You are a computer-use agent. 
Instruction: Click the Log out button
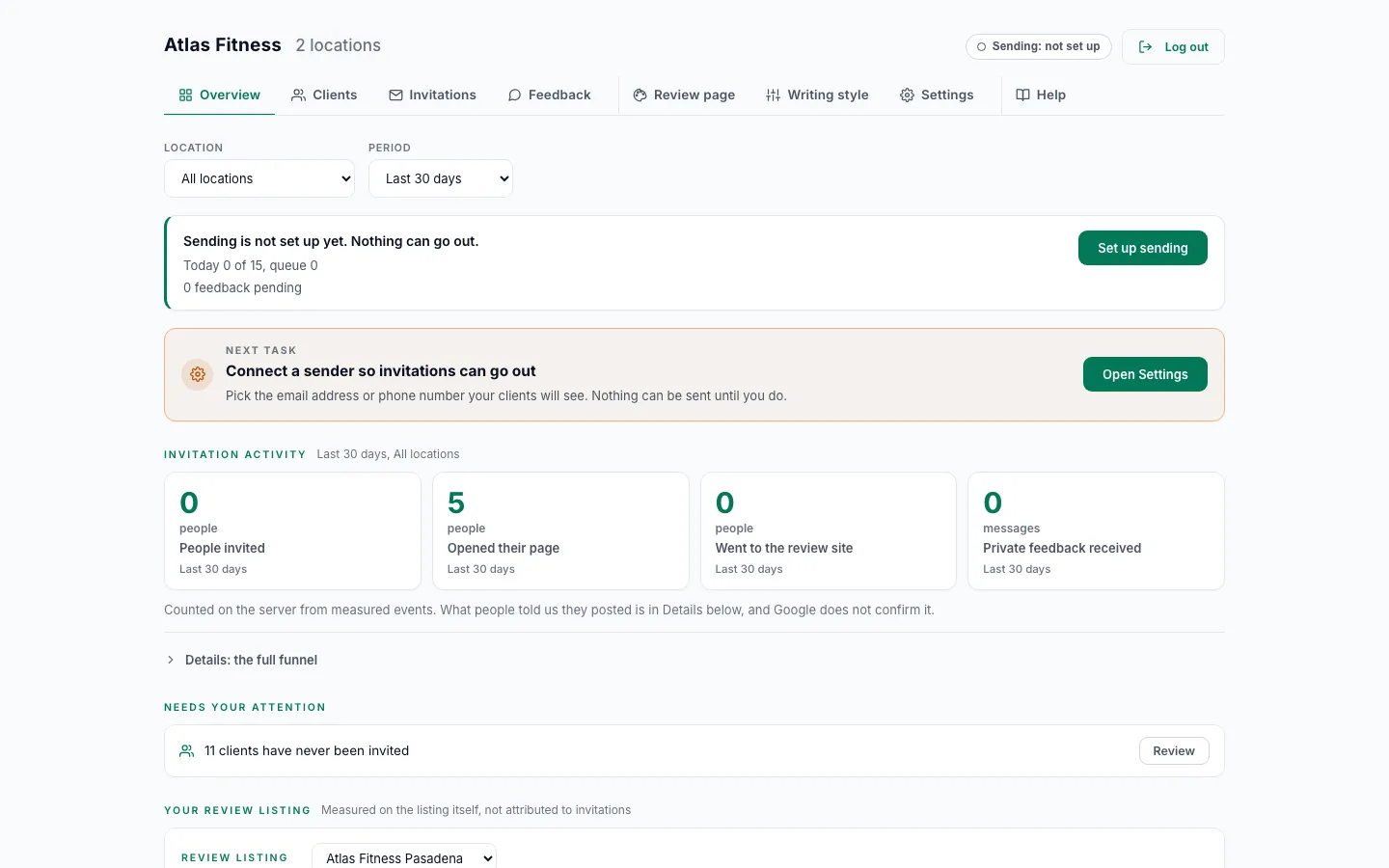pos(1173,47)
